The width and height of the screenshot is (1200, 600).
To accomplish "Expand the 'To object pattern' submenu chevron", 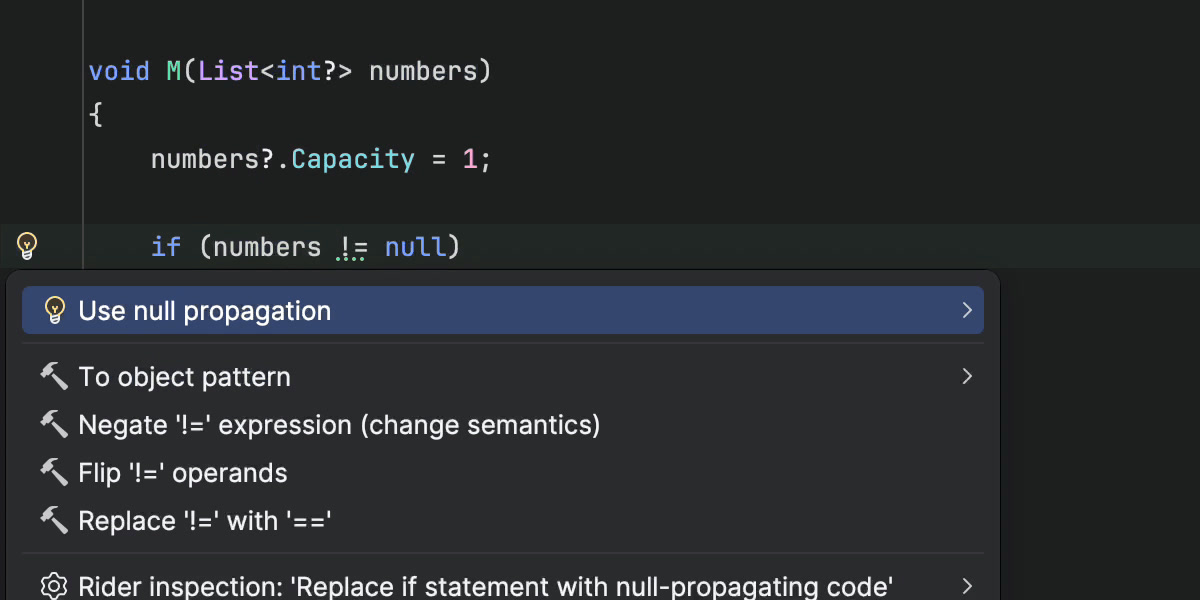I will (x=966, y=377).
